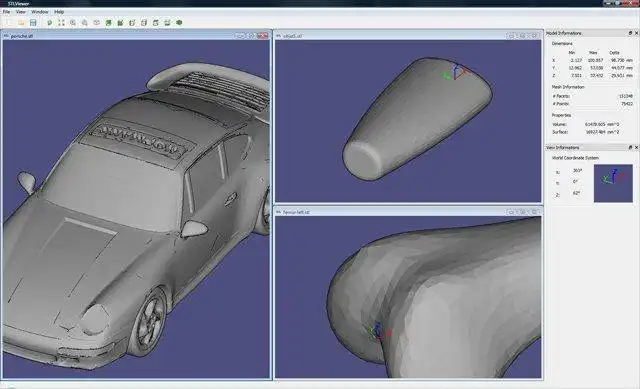The image size is (640, 389).
Task: Minimize the porsche.stl sub-window
Action: point(239,36)
